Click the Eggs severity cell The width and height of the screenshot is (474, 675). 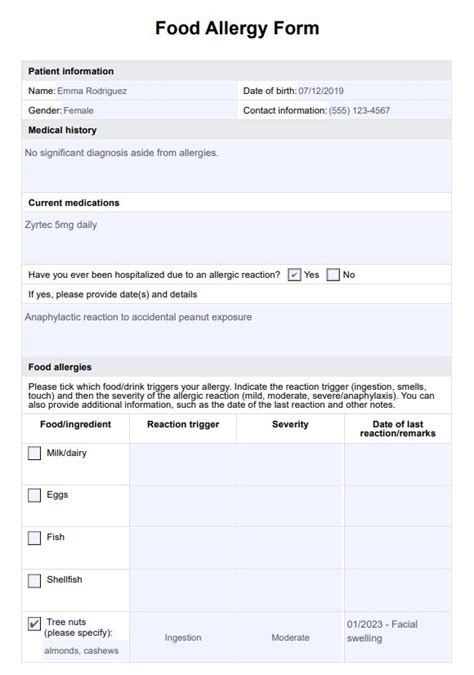[290, 506]
